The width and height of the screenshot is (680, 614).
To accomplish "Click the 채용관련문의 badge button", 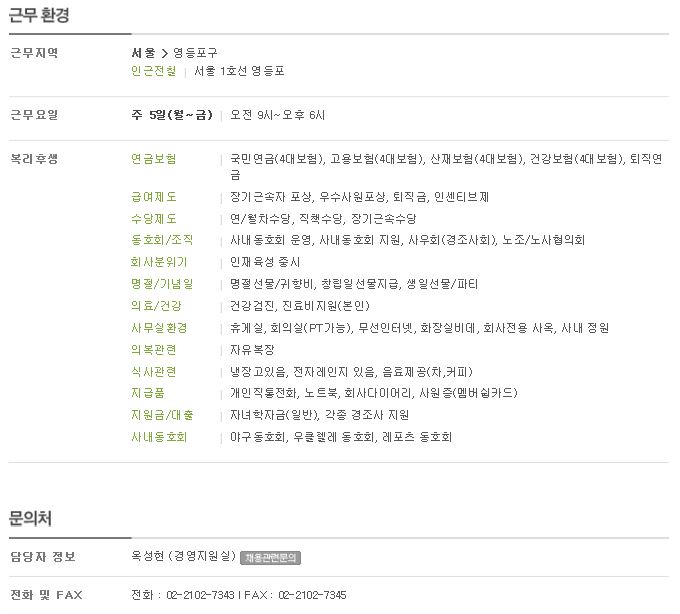I will (x=270, y=558).
